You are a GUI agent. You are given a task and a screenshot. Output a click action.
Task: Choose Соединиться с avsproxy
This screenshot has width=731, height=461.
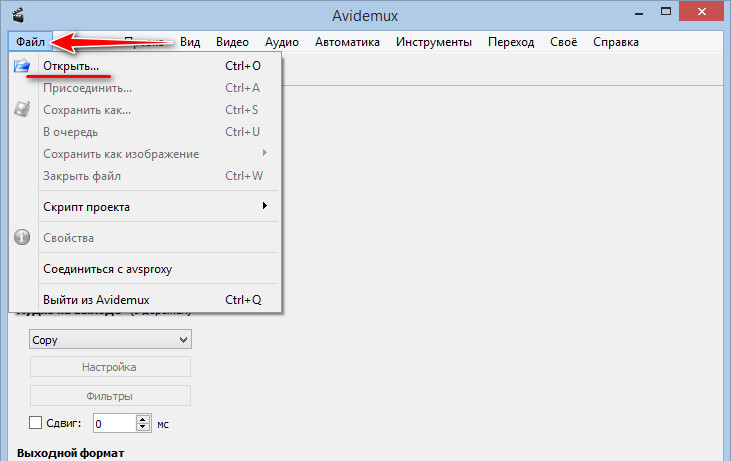[145, 269]
